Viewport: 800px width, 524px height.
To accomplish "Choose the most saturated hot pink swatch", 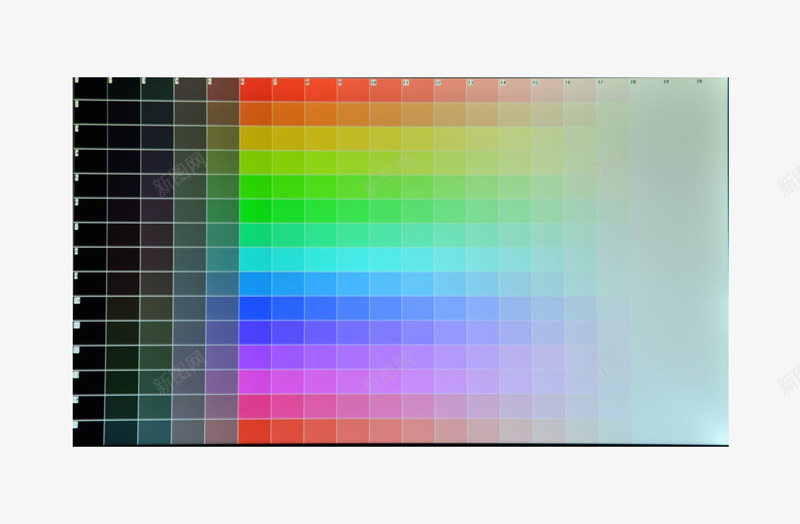I will click(x=256, y=406).
